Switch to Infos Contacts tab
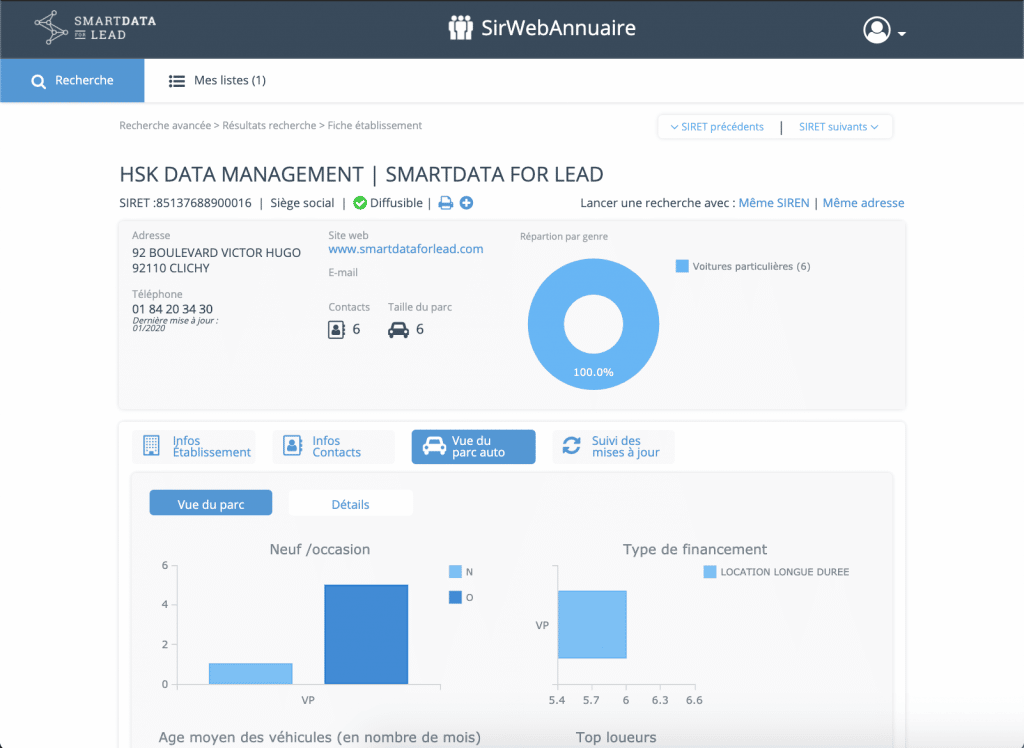The image size is (1024, 748). click(x=333, y=447)
